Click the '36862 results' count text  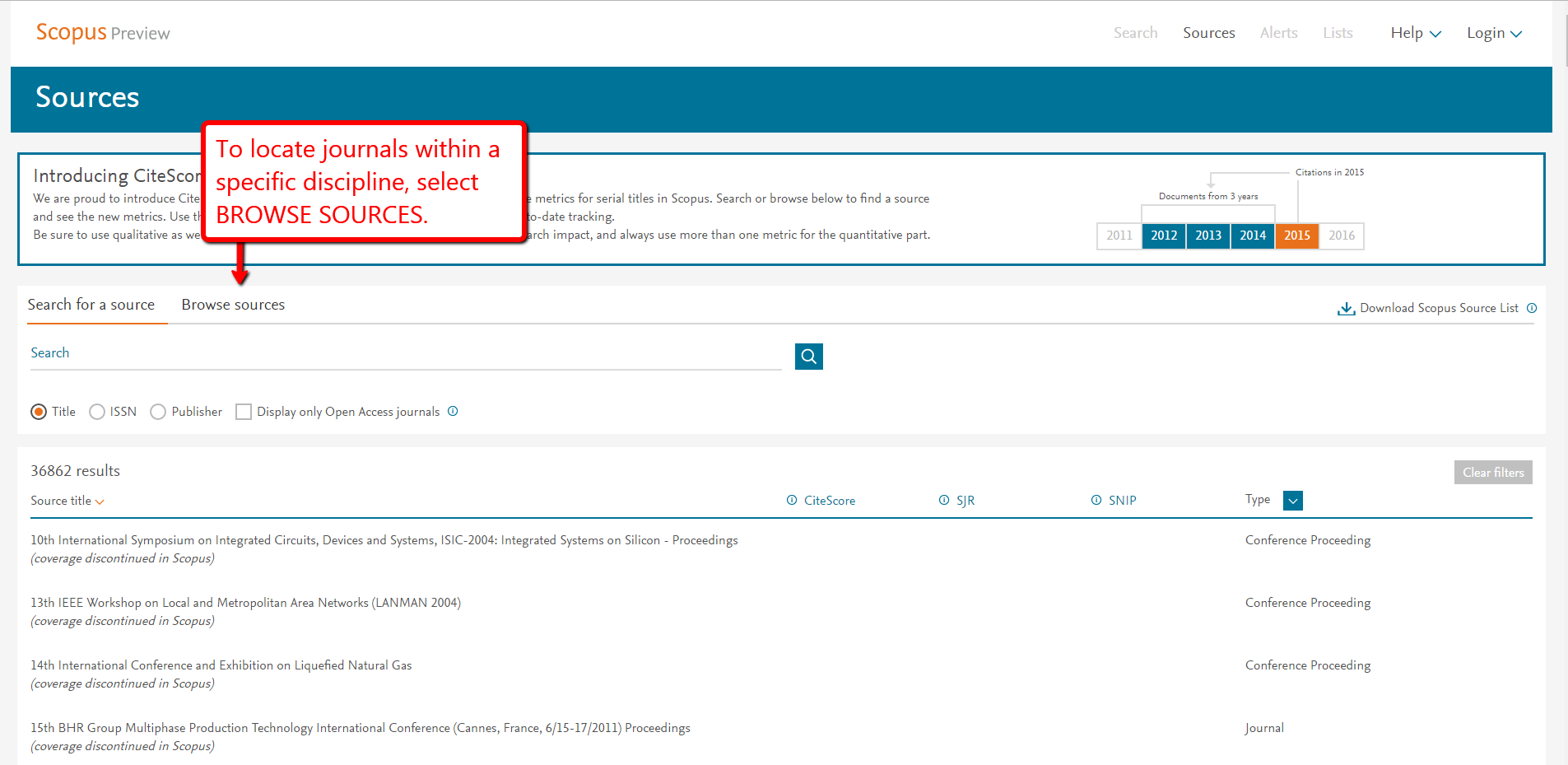(x=76, y=471)
